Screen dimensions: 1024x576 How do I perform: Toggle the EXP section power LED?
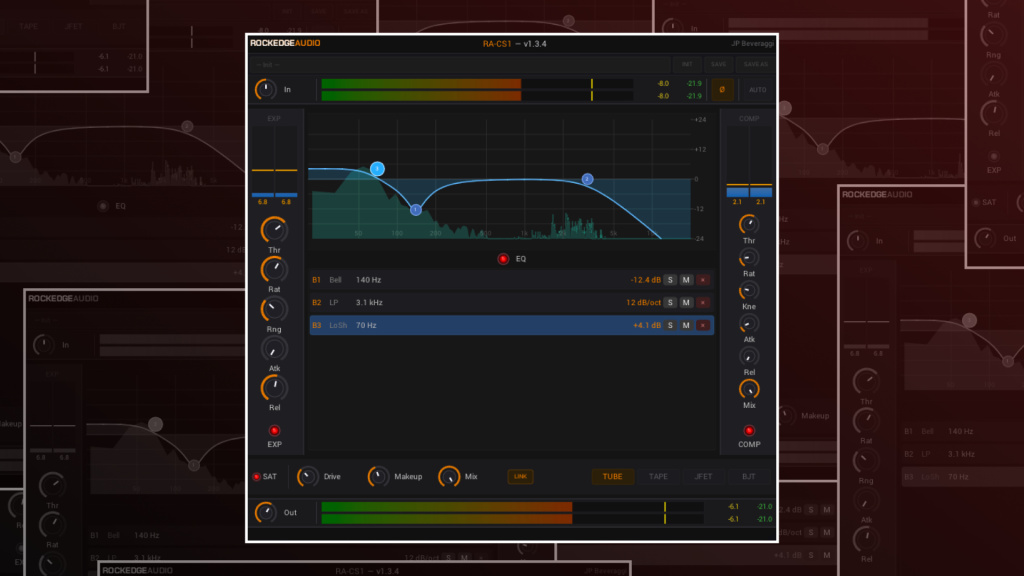(x=274, y=430)
